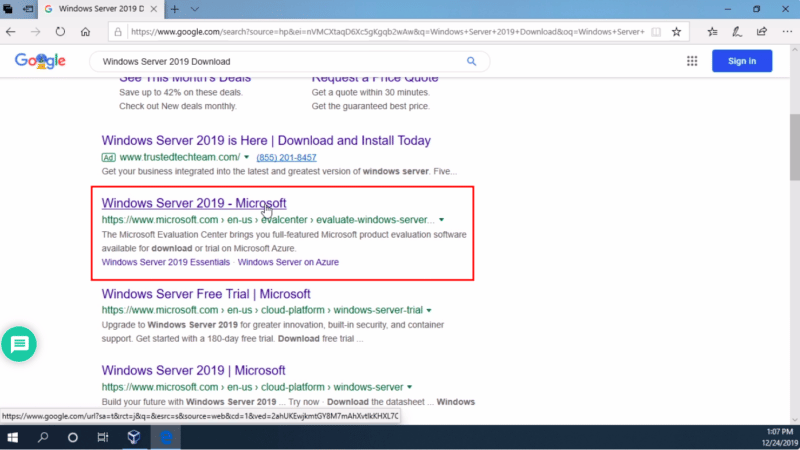Screen dimensions: 800x450
Task: Click the blue Sign in button
Action: pos(741,61)
